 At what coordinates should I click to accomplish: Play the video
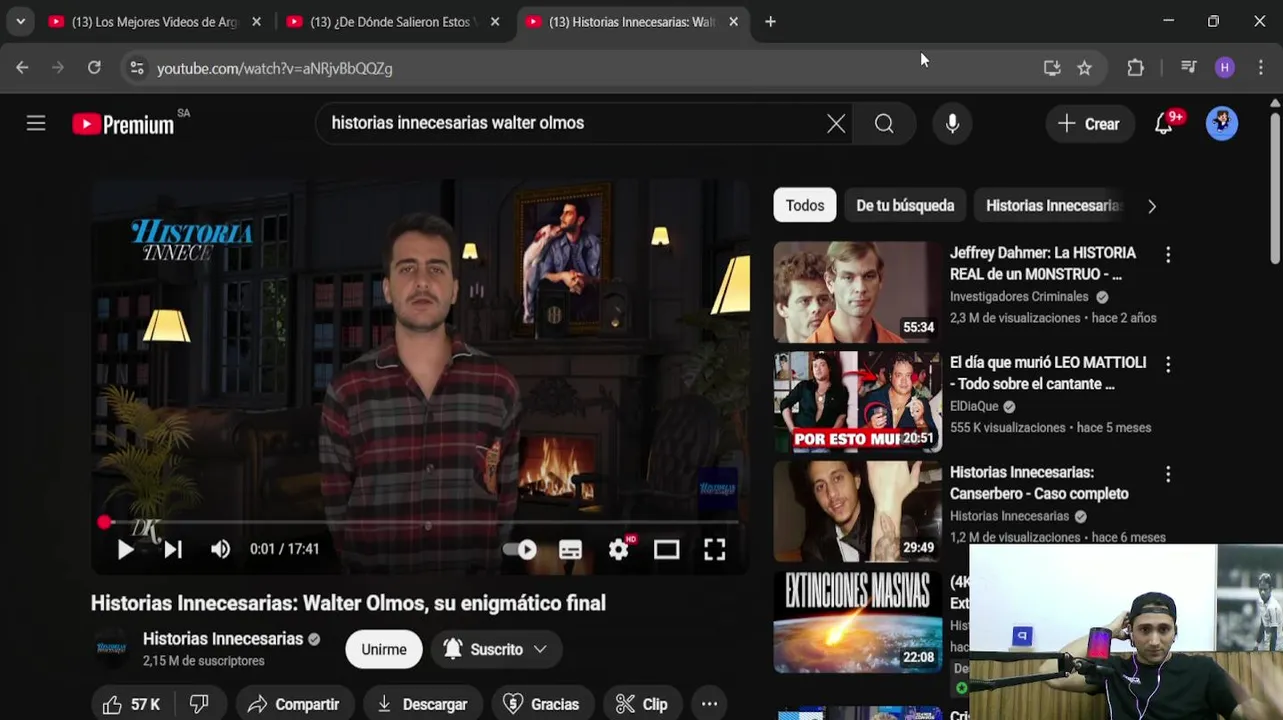[x=125, y=549]
